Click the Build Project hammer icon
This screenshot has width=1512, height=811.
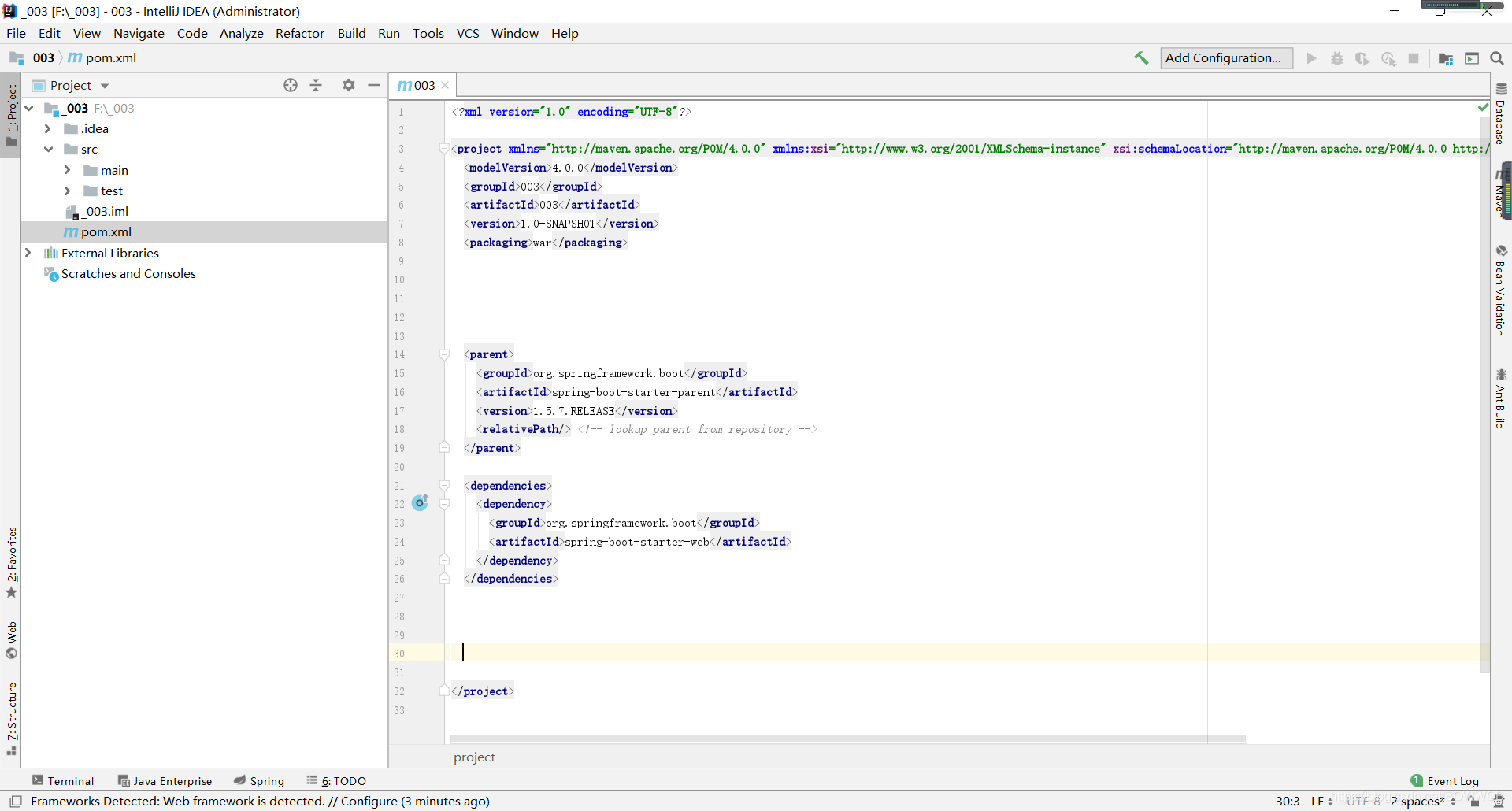1141,57
